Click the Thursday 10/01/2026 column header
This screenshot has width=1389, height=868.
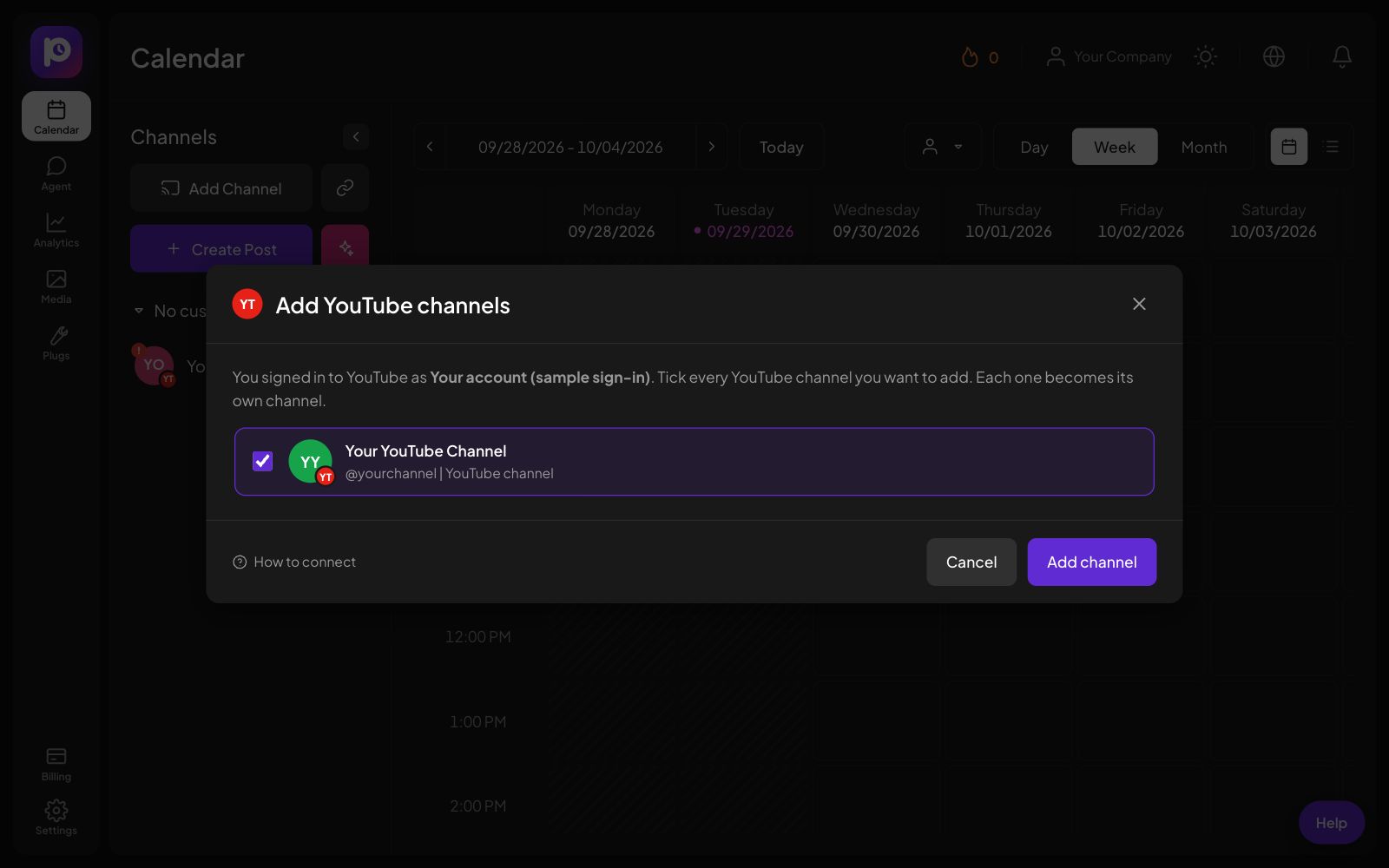tap(1009, 220)
